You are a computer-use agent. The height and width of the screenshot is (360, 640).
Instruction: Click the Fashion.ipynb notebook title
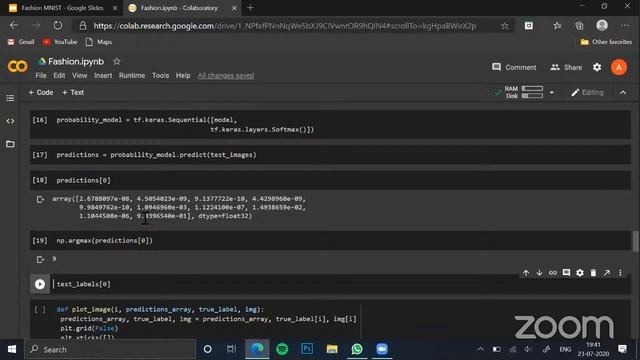pos(76,62)
